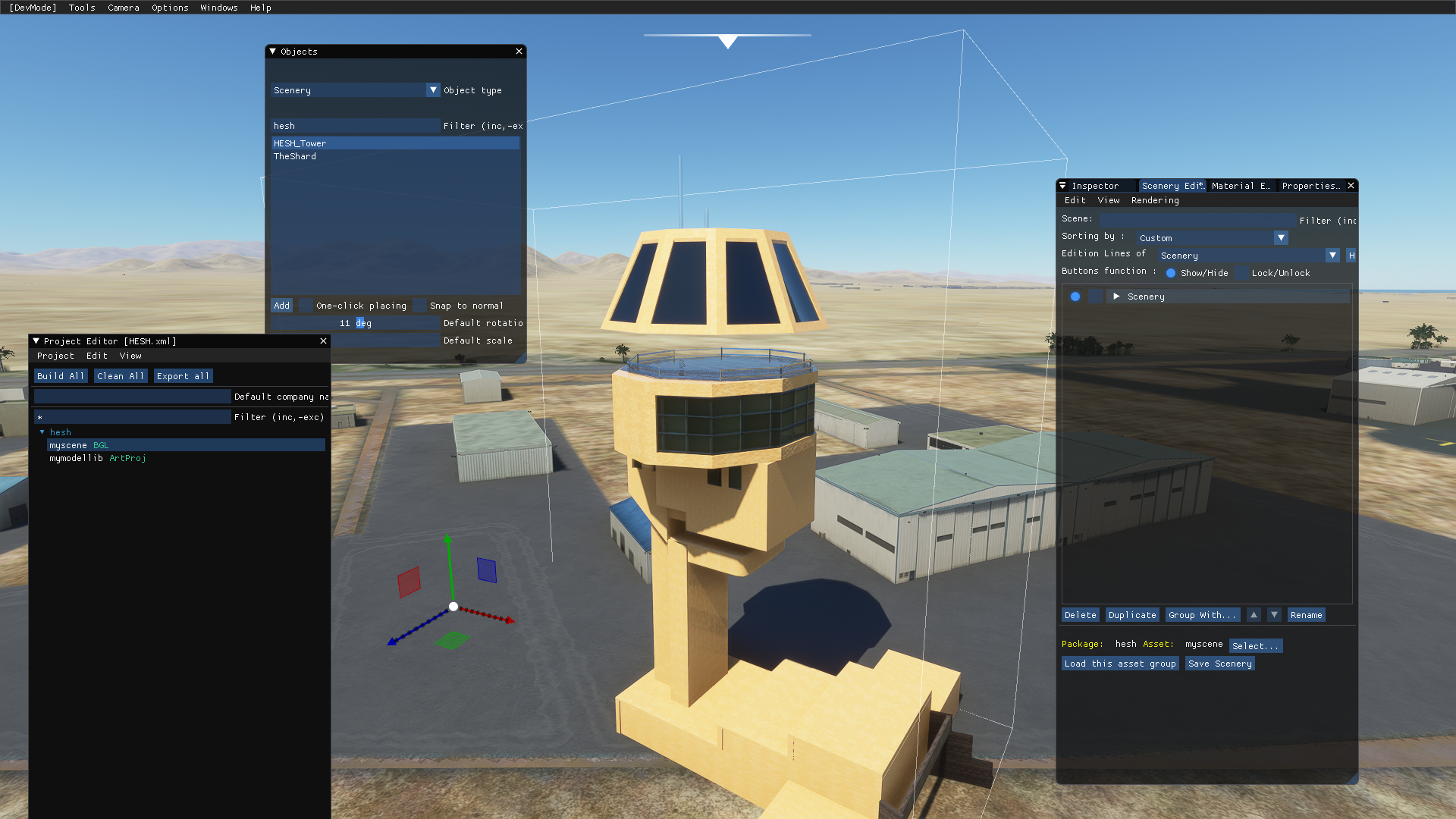Click the green plane handle on gizmo
Viewport: 1456px width, 819px height.
tap(452, 641)
